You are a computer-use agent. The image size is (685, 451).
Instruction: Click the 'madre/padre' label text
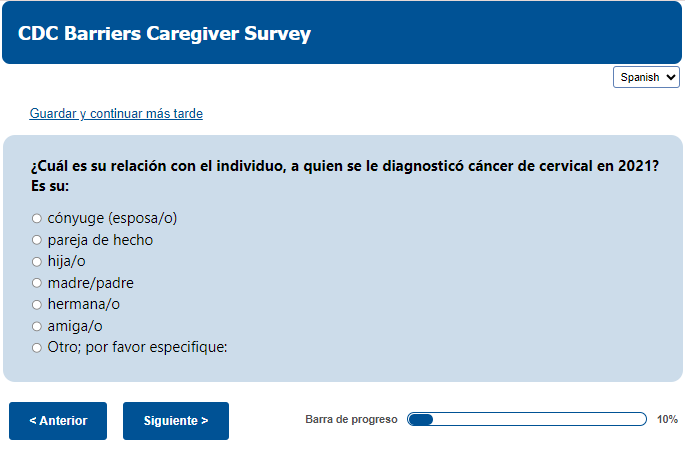[x=90, y=283]
